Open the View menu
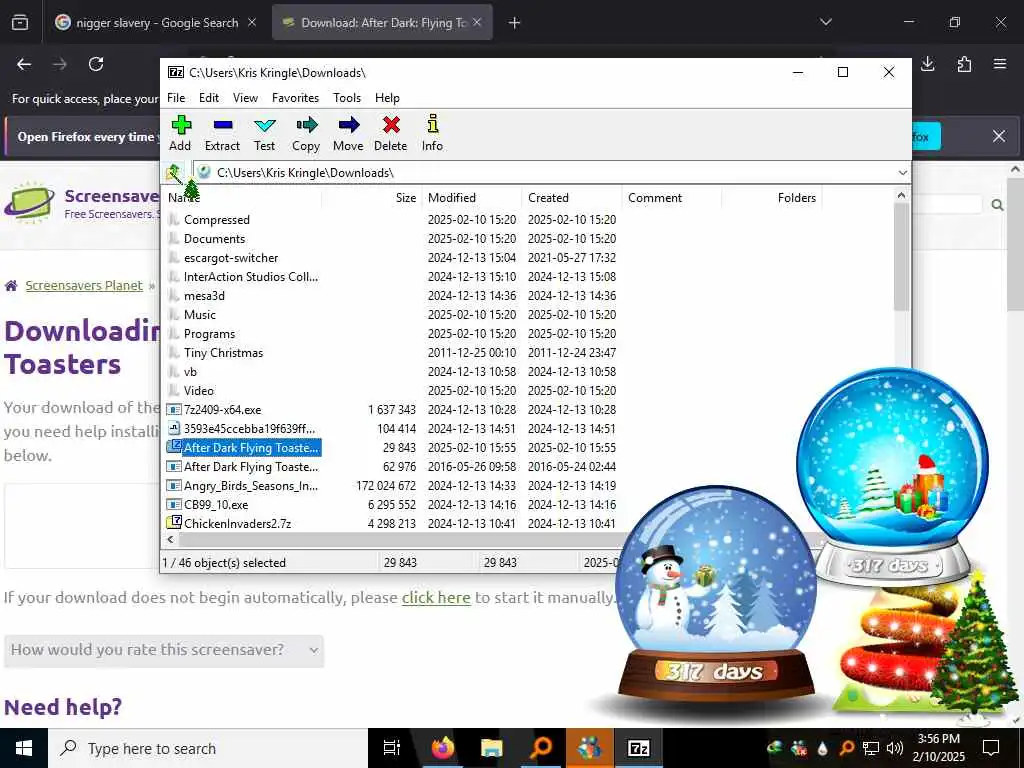 click(x=245, y=97)
